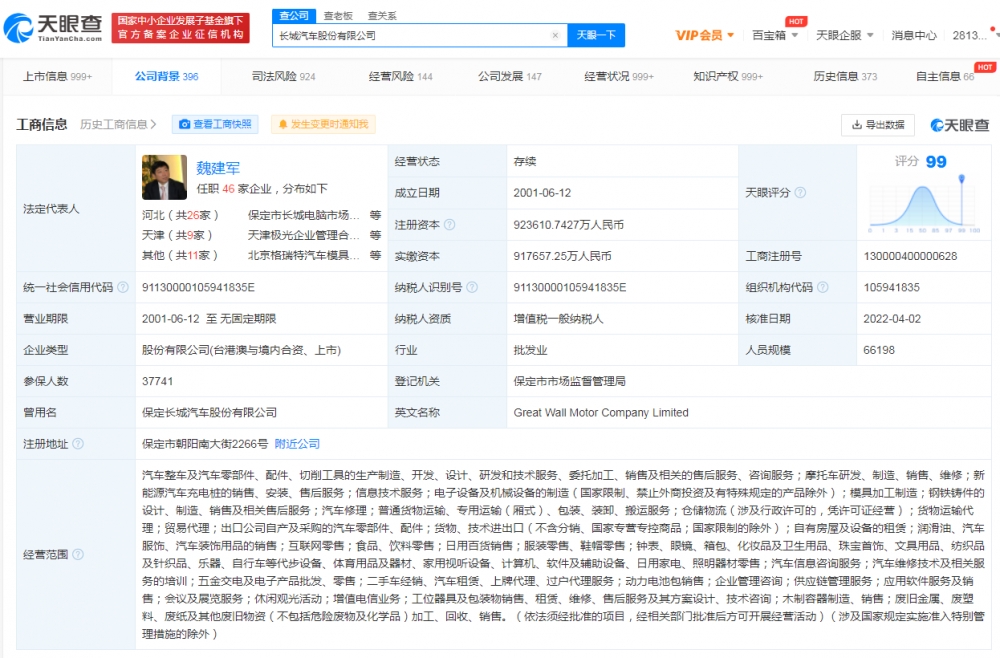Image resolution: width=1000 pixels, height=658 pixels.
Task: Click the 核准日期 value 2022-04-02
Action: [892, 319]
